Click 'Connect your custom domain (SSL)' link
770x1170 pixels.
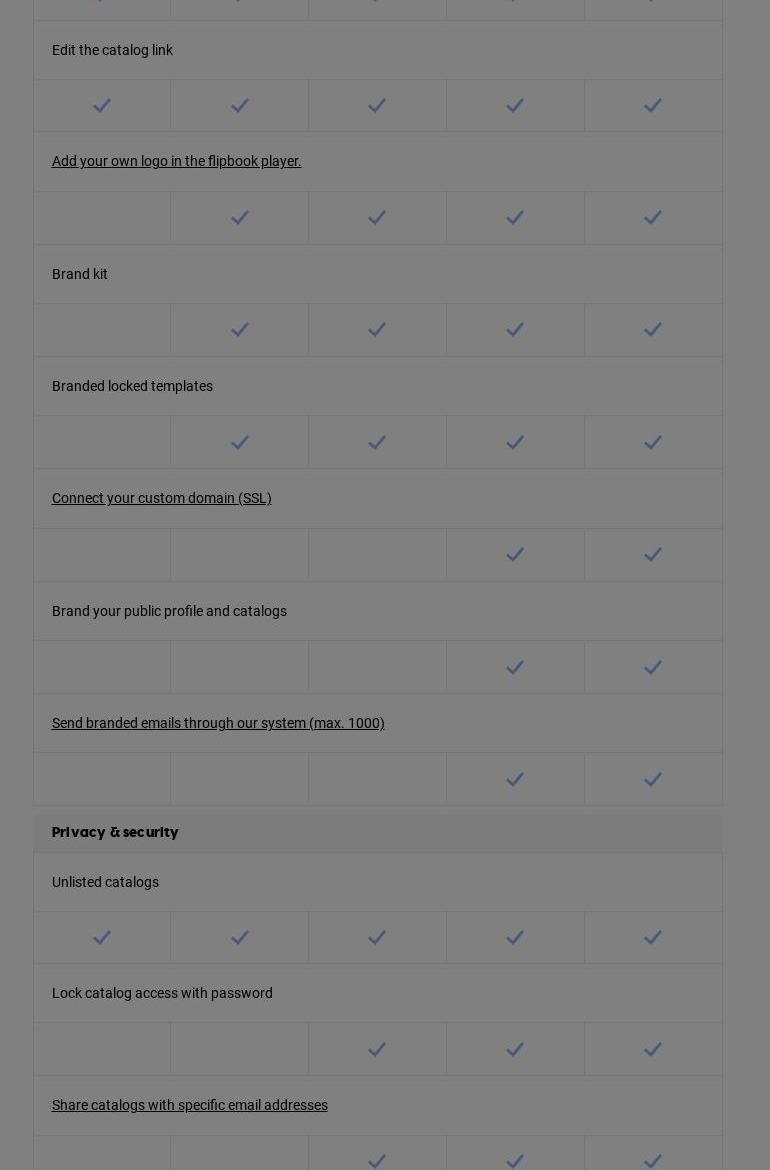(x=161, y=498)
